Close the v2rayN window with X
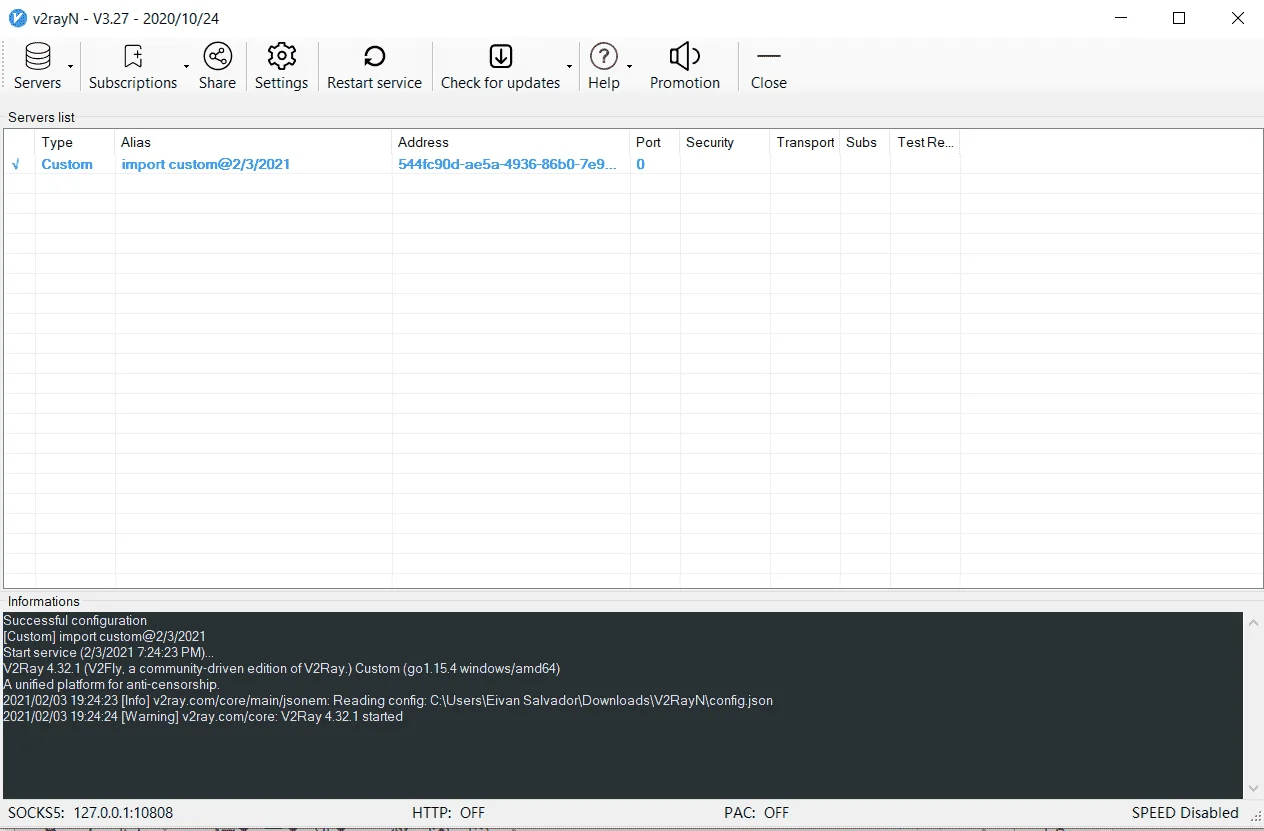1264x831 pixels. click(x=1238, y=18)
